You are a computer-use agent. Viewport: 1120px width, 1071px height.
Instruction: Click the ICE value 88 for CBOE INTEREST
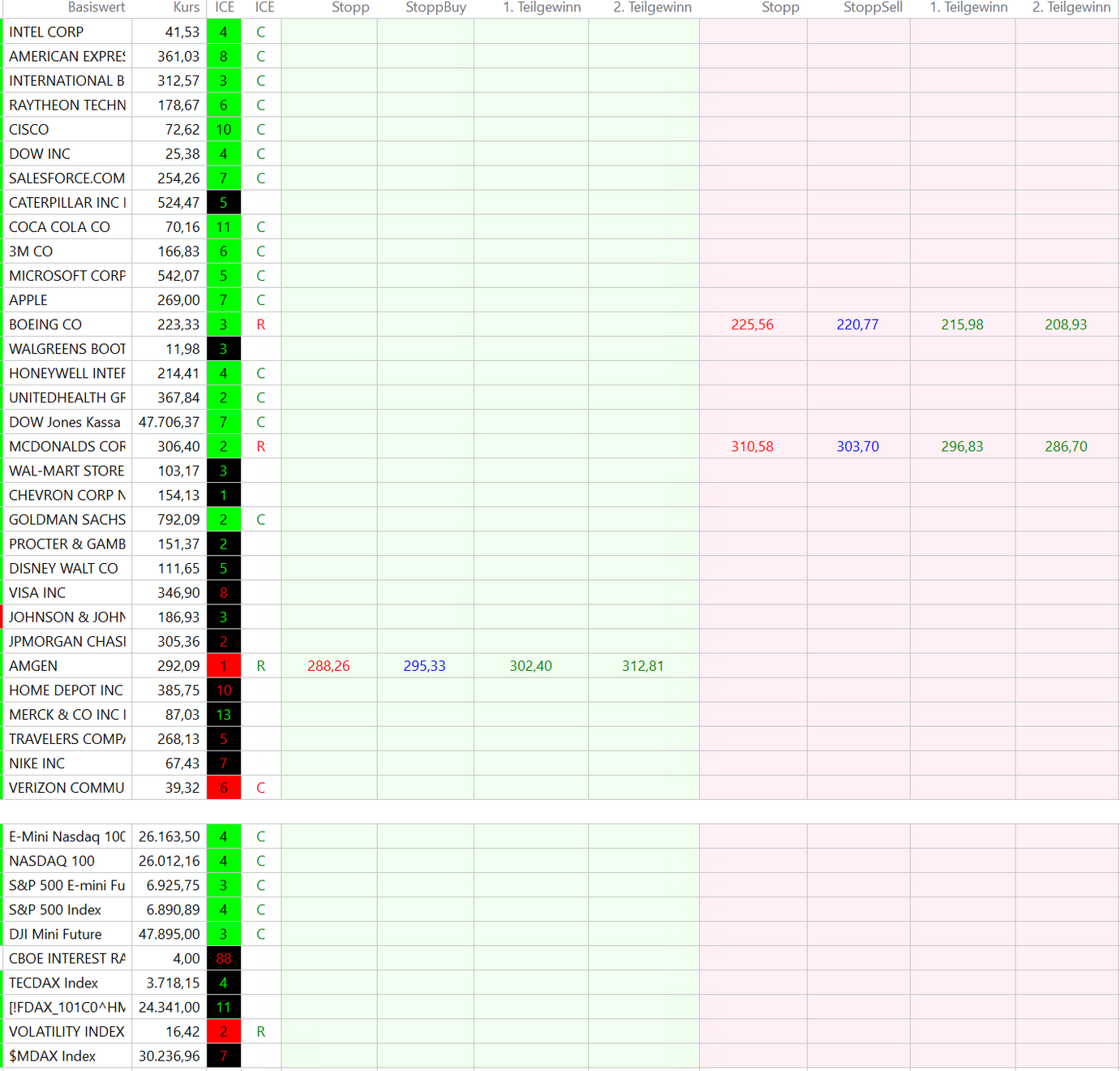[224, 958]
